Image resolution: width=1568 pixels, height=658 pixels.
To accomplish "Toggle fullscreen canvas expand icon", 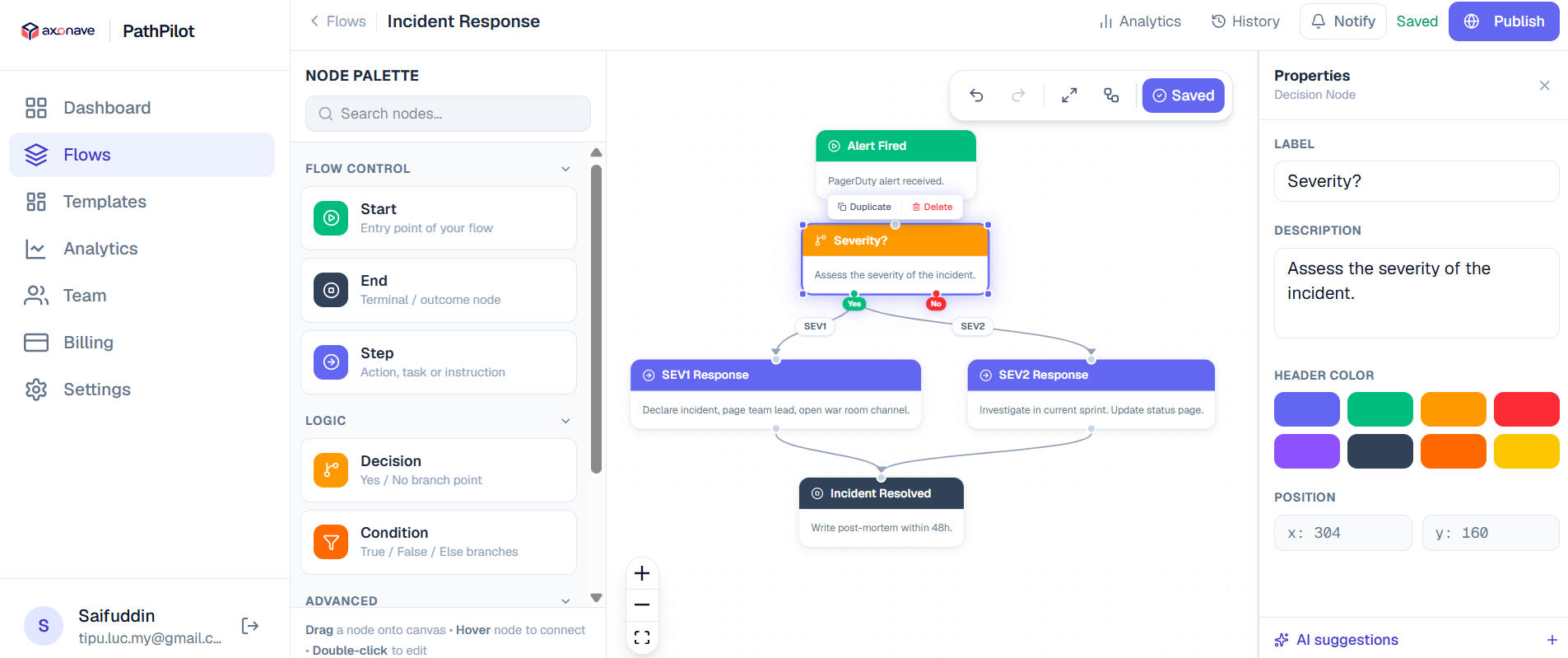I will pos(1069,96).
